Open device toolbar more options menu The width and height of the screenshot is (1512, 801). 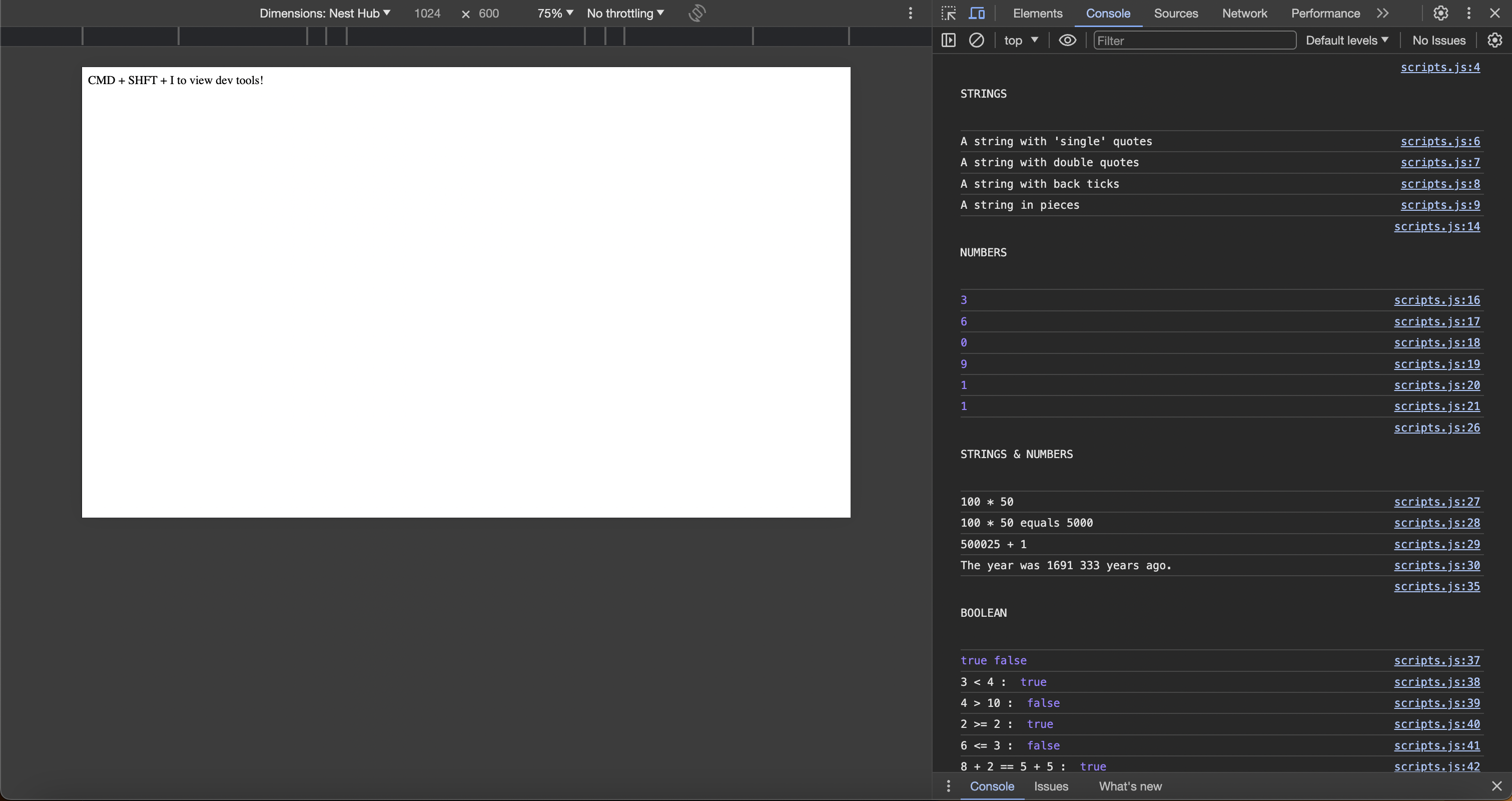click(x=911, y=13)
